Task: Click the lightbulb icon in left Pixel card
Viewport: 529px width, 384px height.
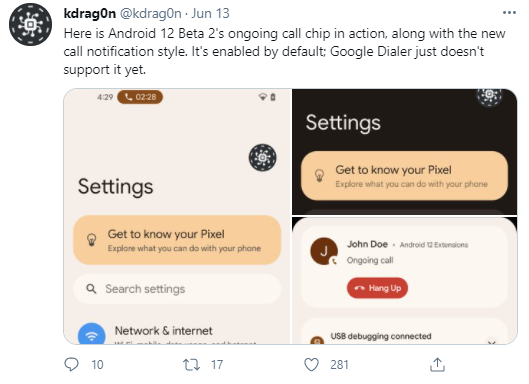Action: [x=92, y=240]
